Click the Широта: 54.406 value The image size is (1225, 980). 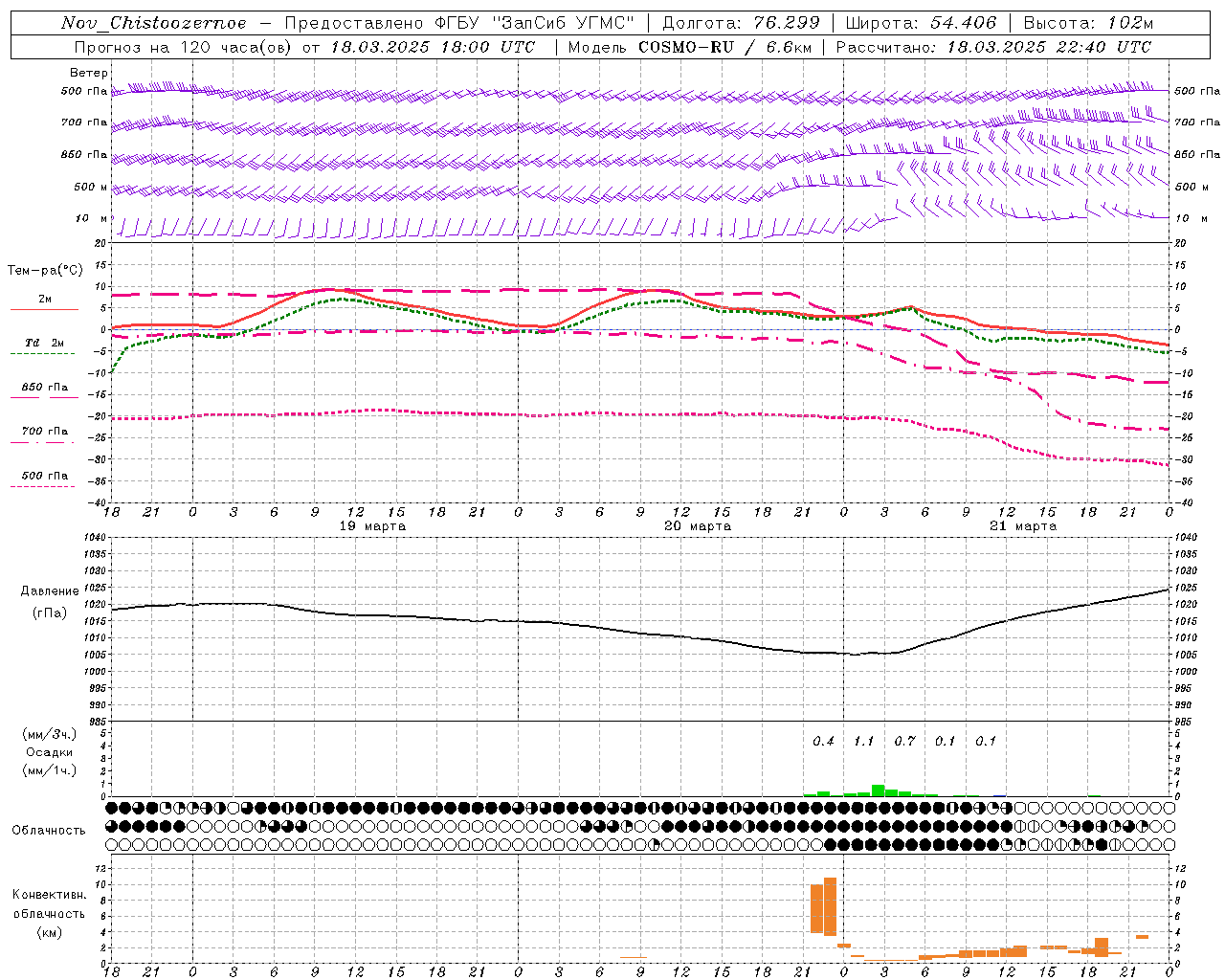pyautogui.click(x=921, y=23)
